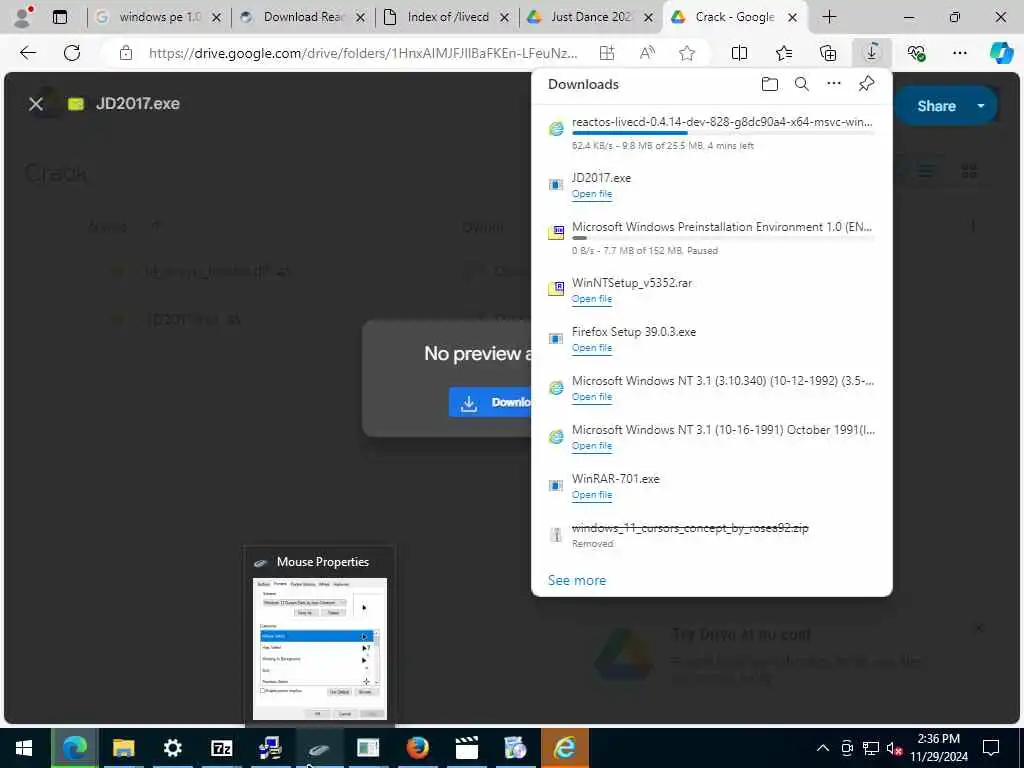
Task: Open the network tray icon
Action: pos(871,748)
